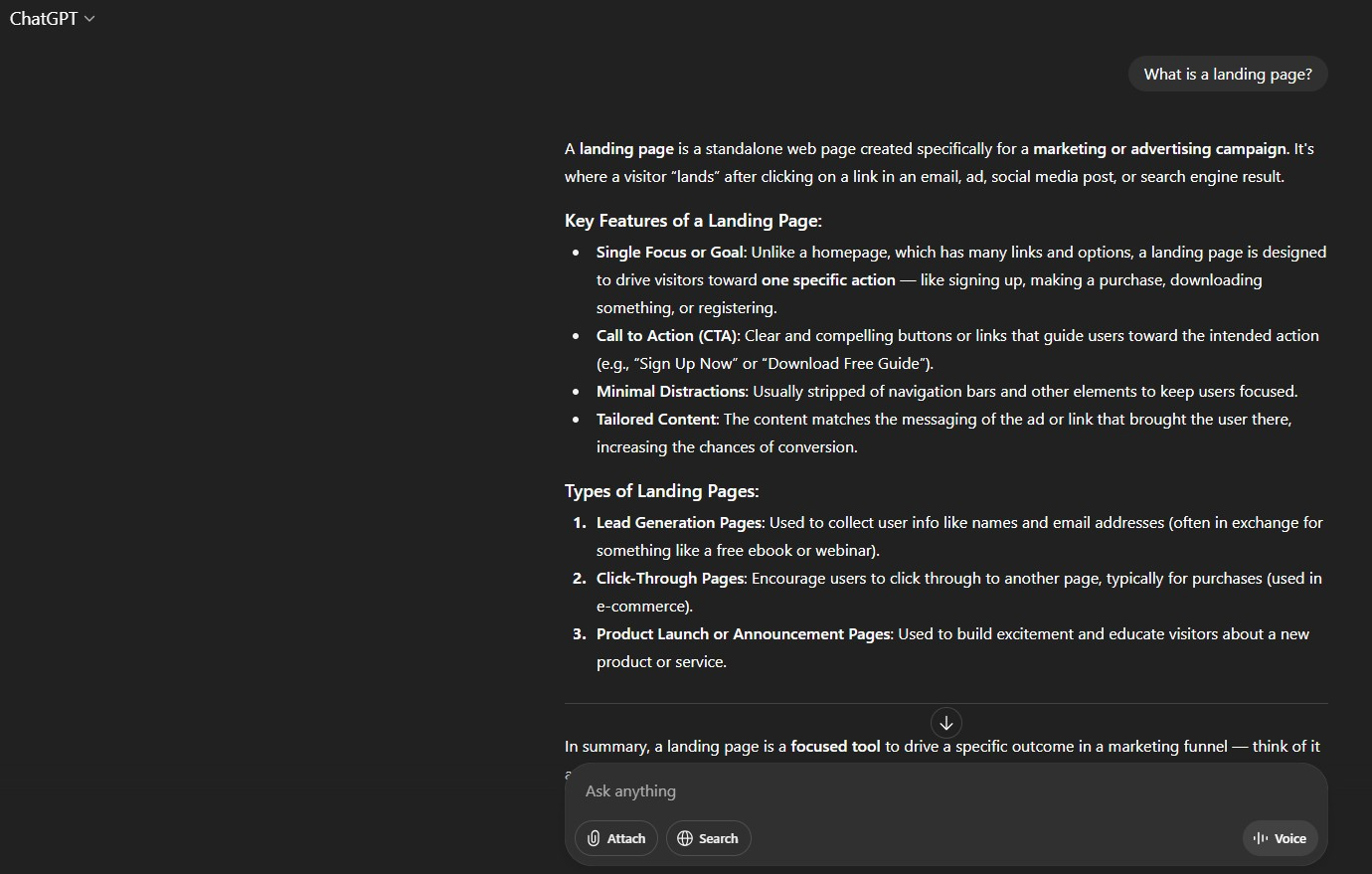The height and width of the screenshot is (874, 1372).
Task: Click the "Key Features of a Landing Page" heading
Action: click(693, 221)
